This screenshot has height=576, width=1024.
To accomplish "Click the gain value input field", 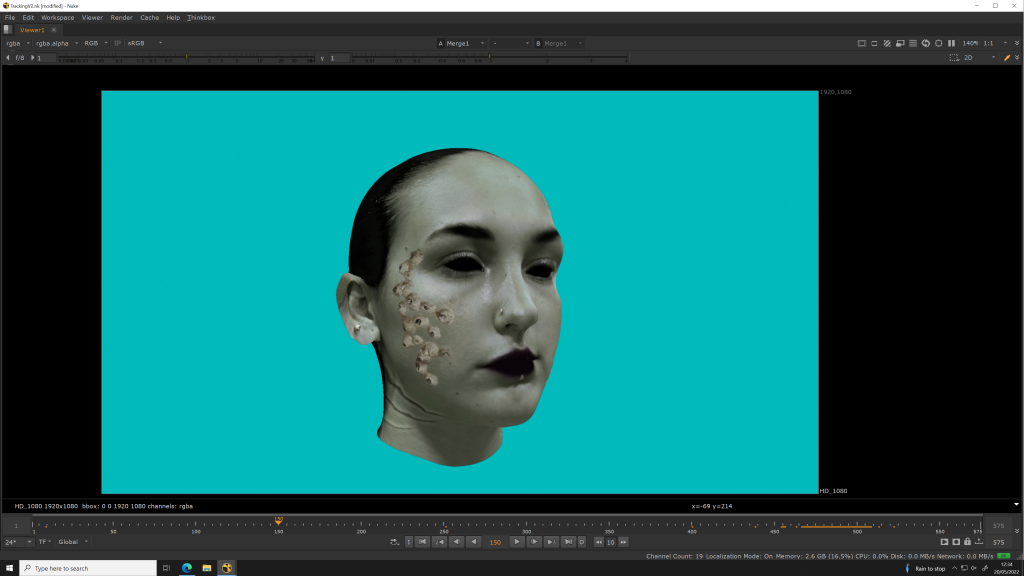I will pyautogui.click(x=46, y=58).
